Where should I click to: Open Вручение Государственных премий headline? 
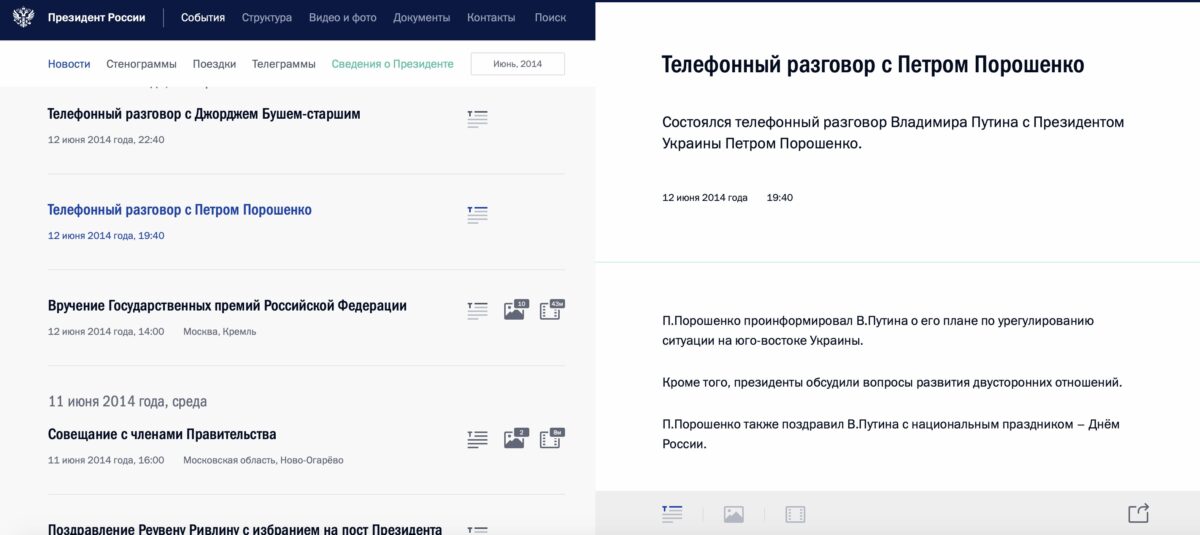click(227, 306)
